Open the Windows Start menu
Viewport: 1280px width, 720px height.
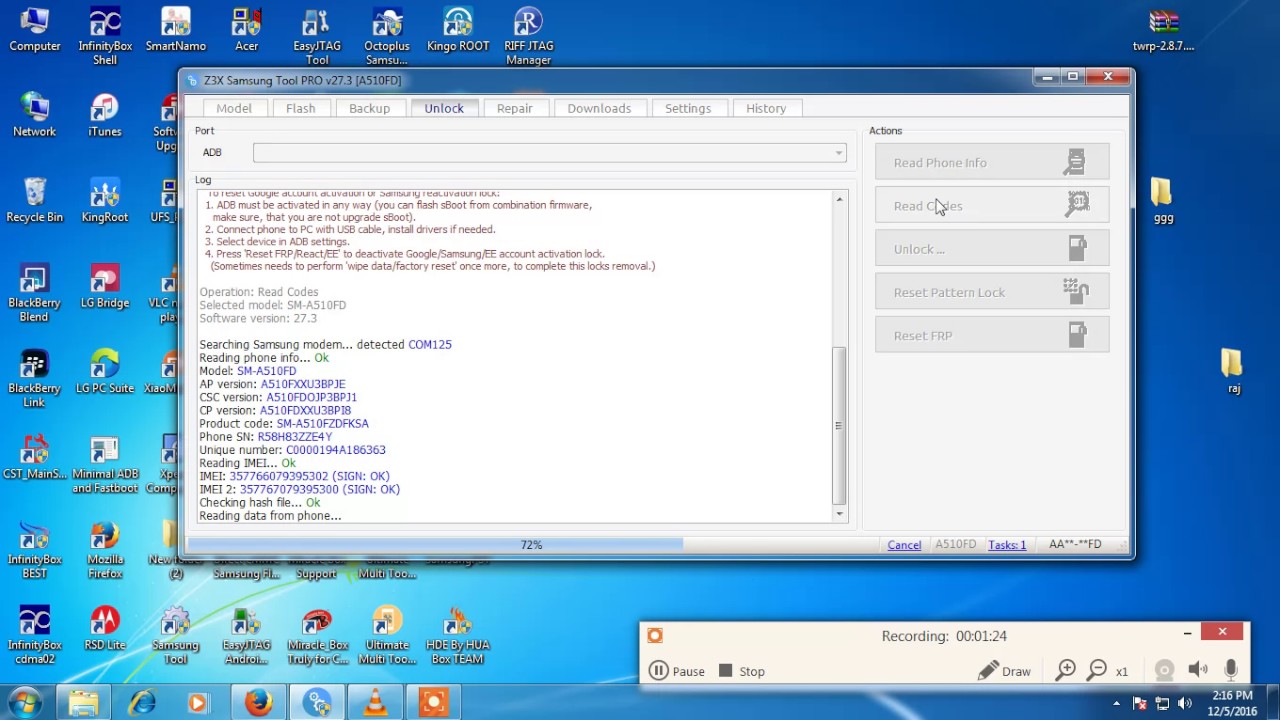(25, 703)
